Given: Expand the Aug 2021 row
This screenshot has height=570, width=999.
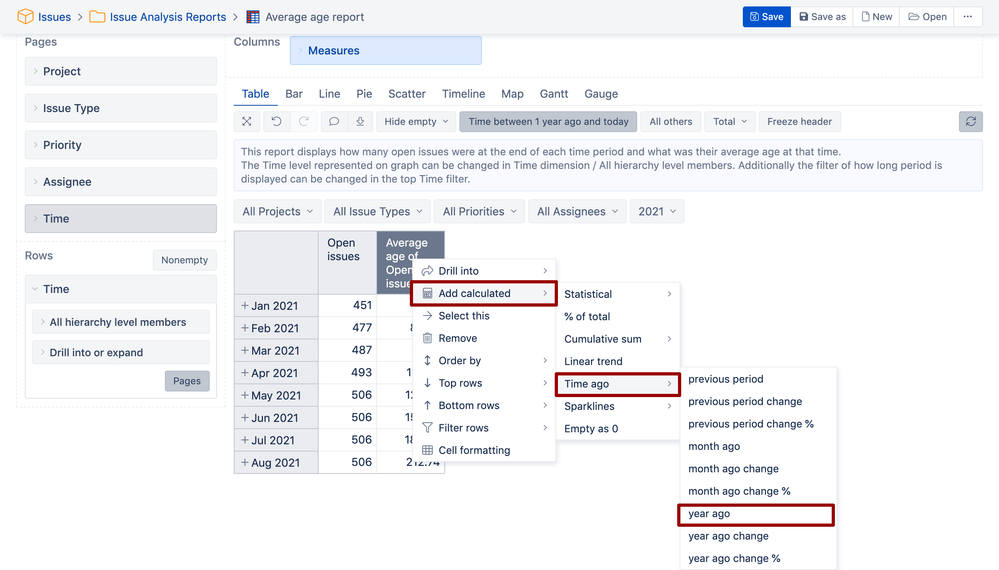Looking at the screenshot, I should [x=245, y=462].
